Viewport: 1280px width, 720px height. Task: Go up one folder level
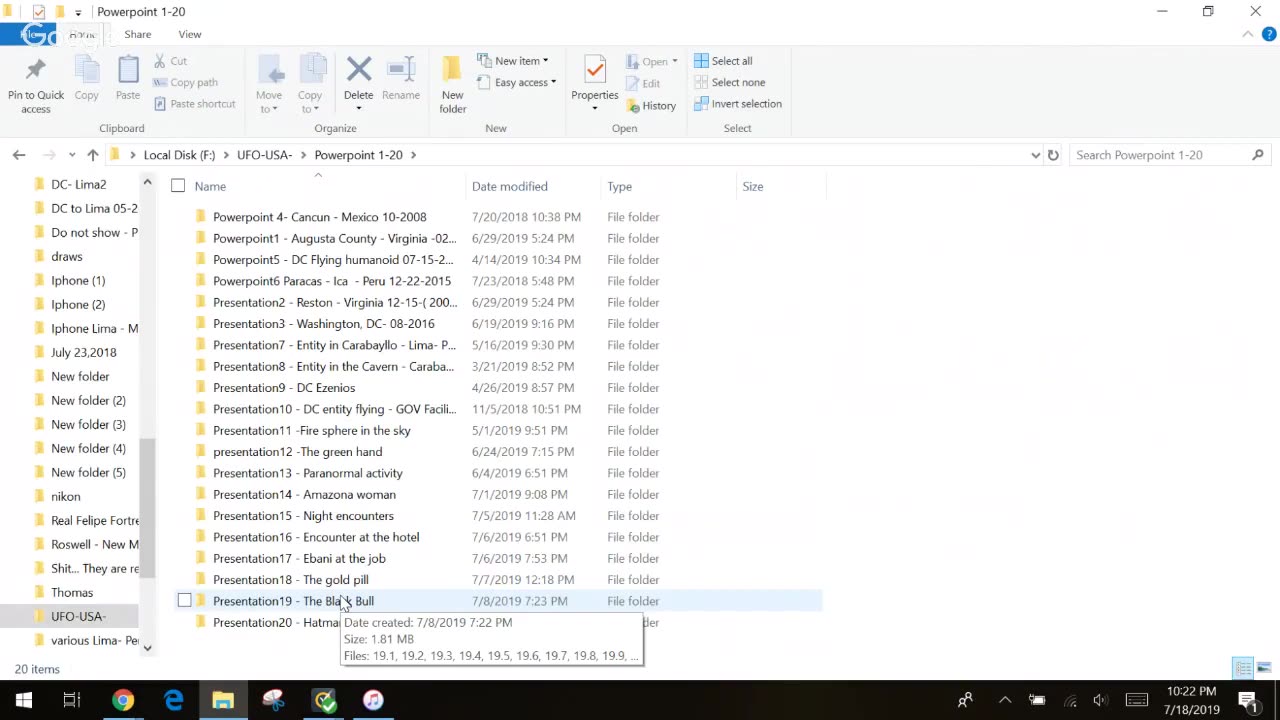tap(93, 155)
